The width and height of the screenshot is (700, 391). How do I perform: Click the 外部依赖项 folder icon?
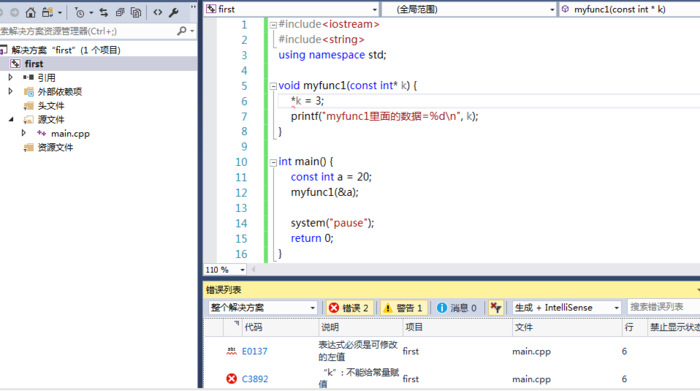tap(29, 92)
